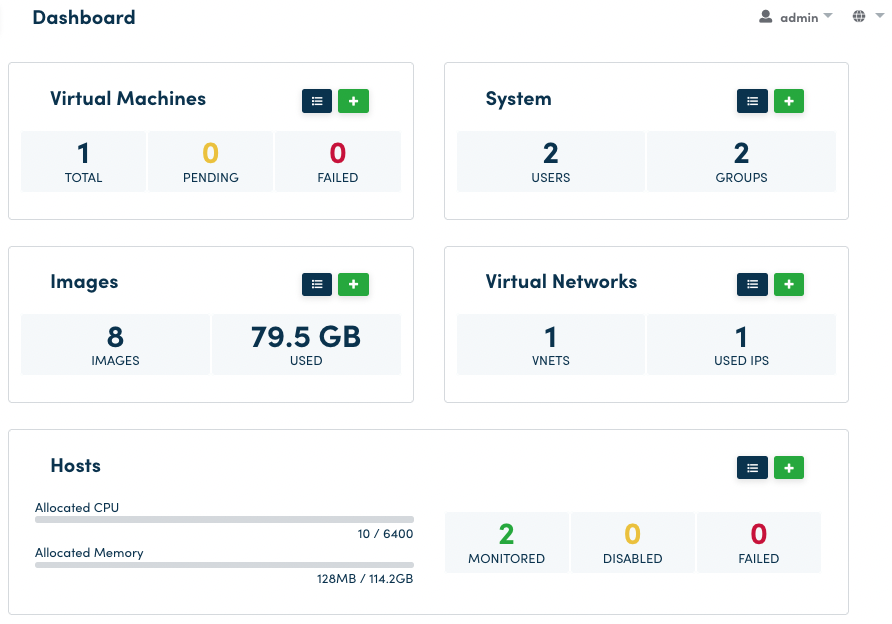Screen dimensions: 892x624
Task: Select the failed Virtual Machines tile
Action: (x=338, y=162)
